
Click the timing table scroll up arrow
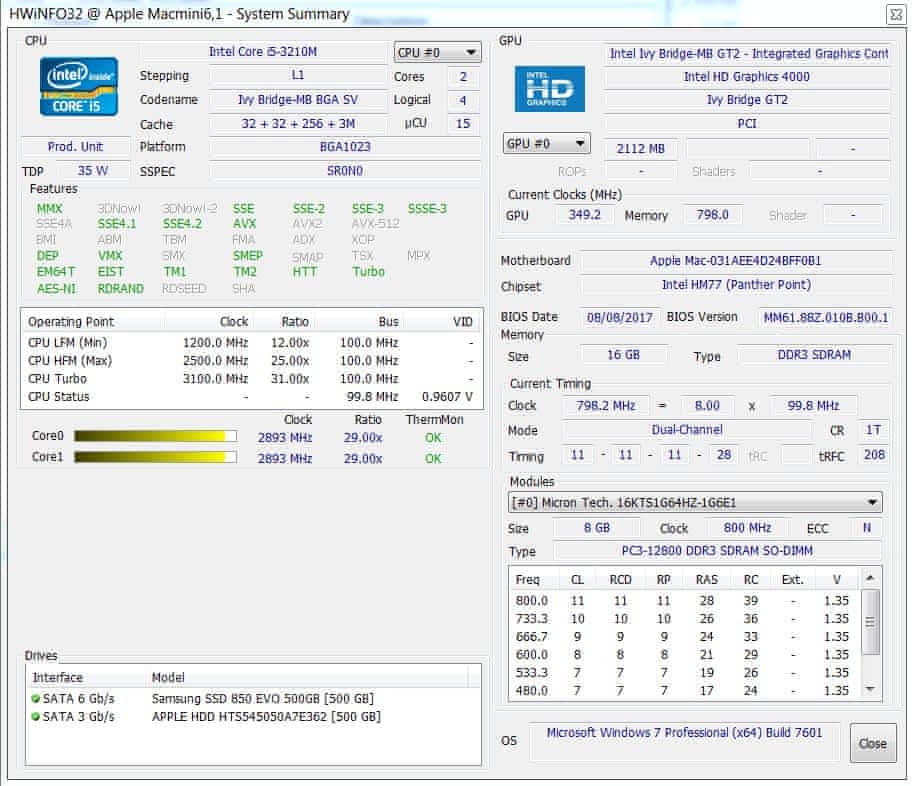tap(871, 578)
